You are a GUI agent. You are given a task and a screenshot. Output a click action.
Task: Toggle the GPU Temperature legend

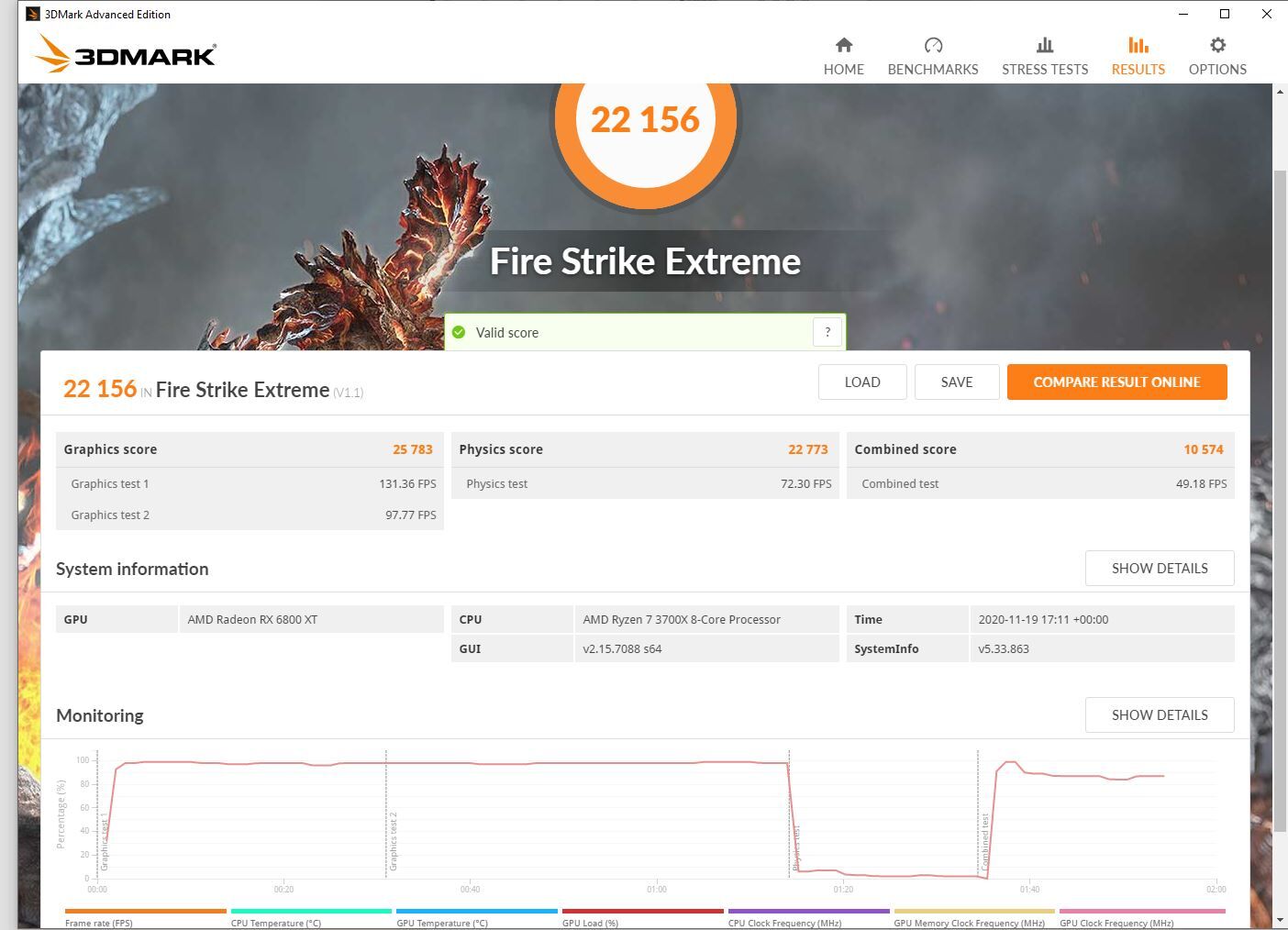tap(477, 918)
